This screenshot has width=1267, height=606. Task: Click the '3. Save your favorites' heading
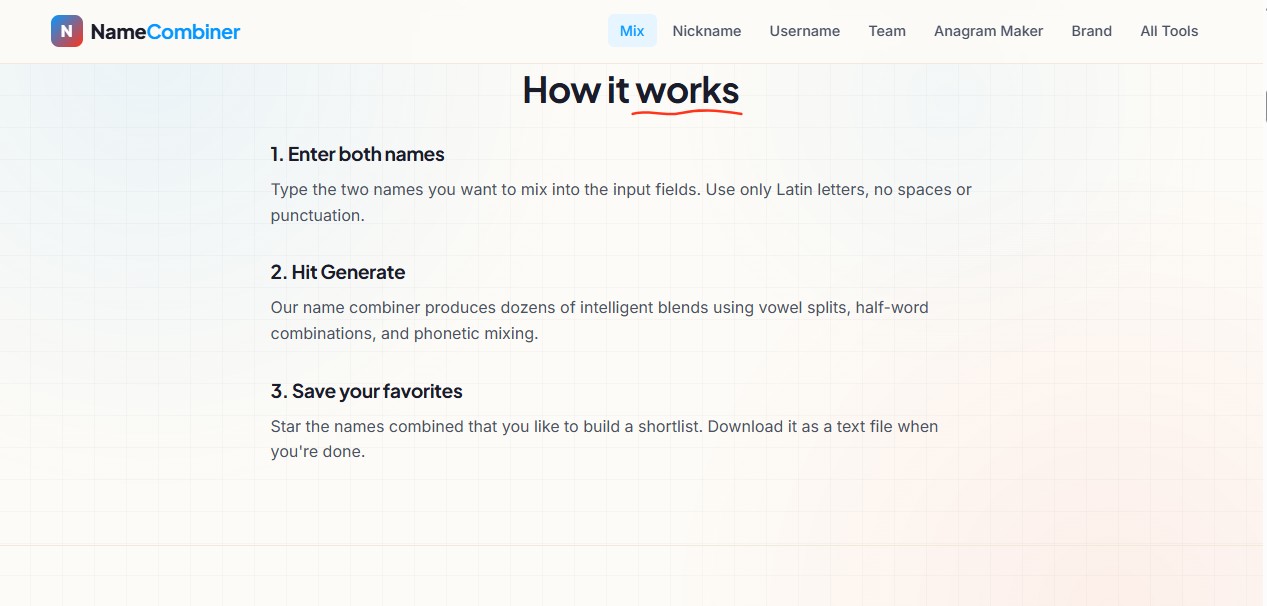pos(366,391)
